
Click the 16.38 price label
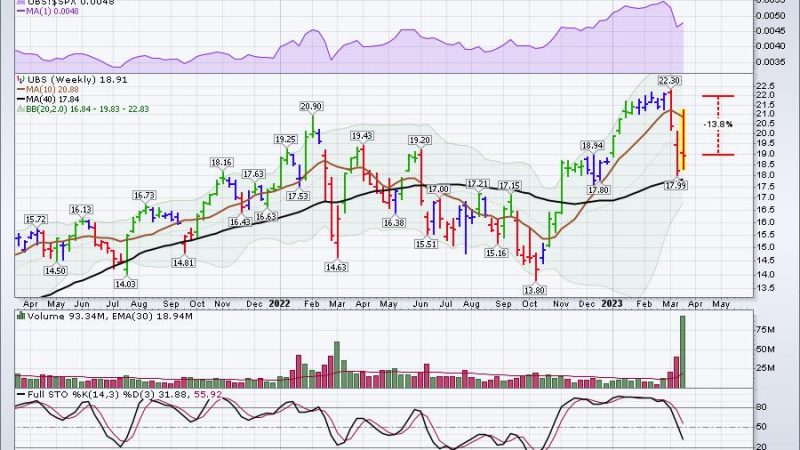394,223
